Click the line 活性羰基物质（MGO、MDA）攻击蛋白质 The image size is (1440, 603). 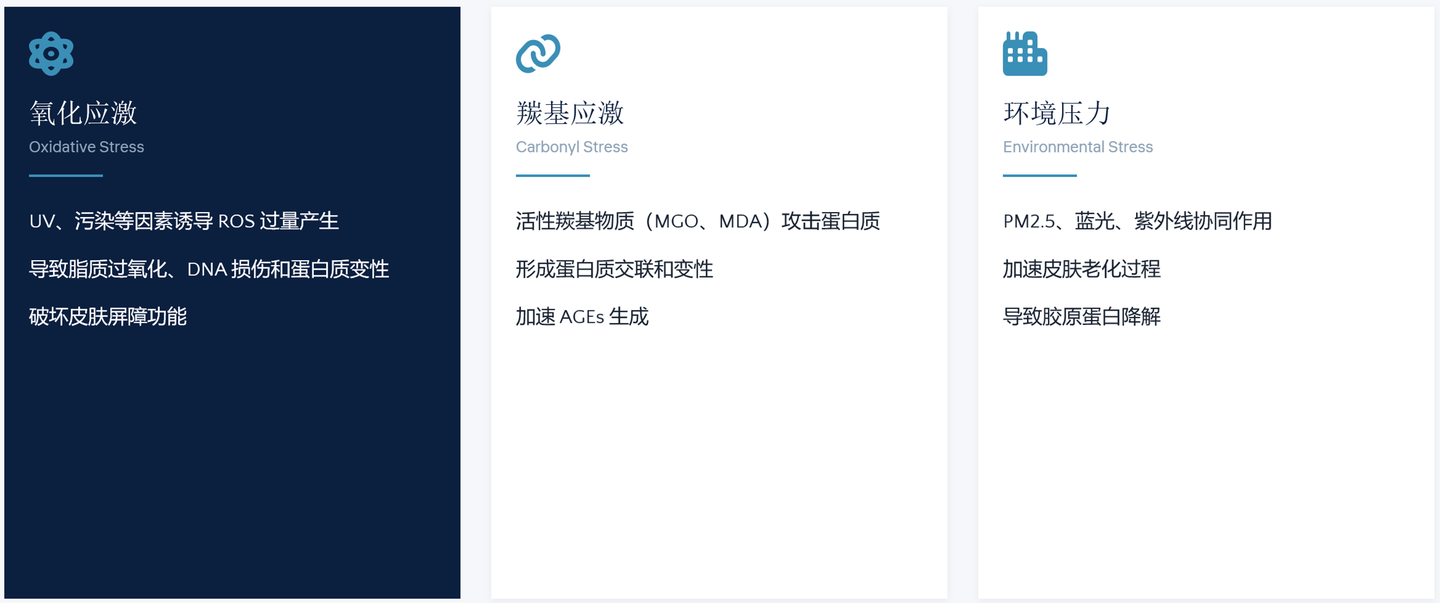pyautogui.click(x=698, y=221)
